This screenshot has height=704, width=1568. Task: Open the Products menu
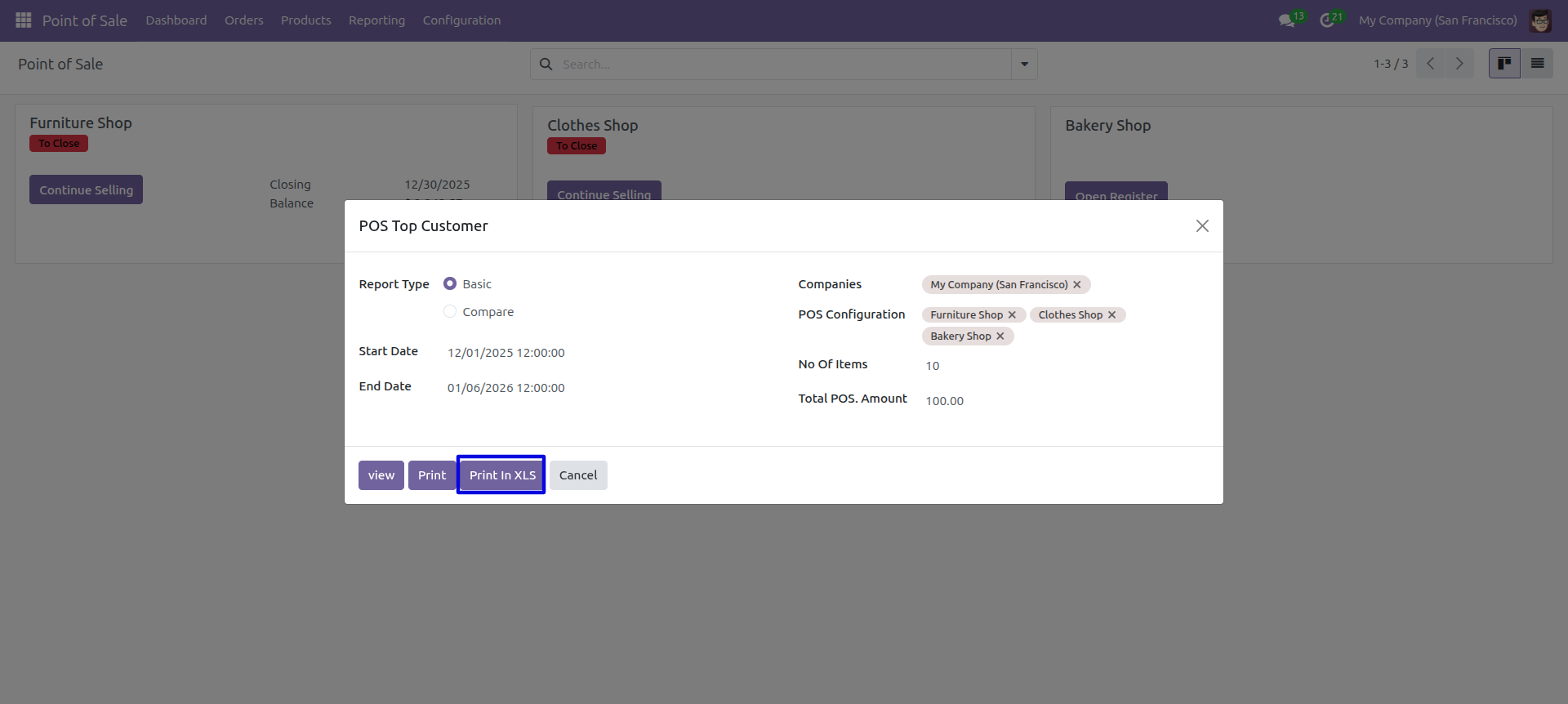306,20
